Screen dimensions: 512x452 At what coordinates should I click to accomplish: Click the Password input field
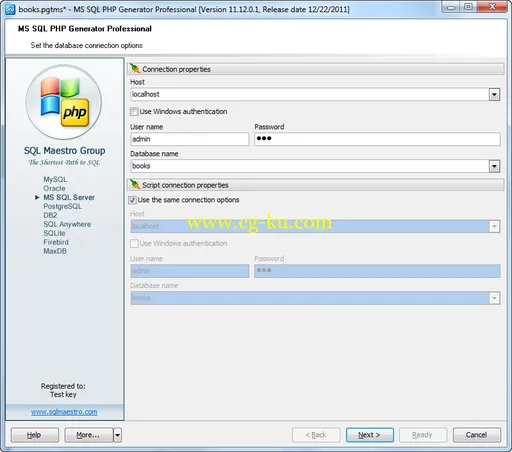[377, 139]
